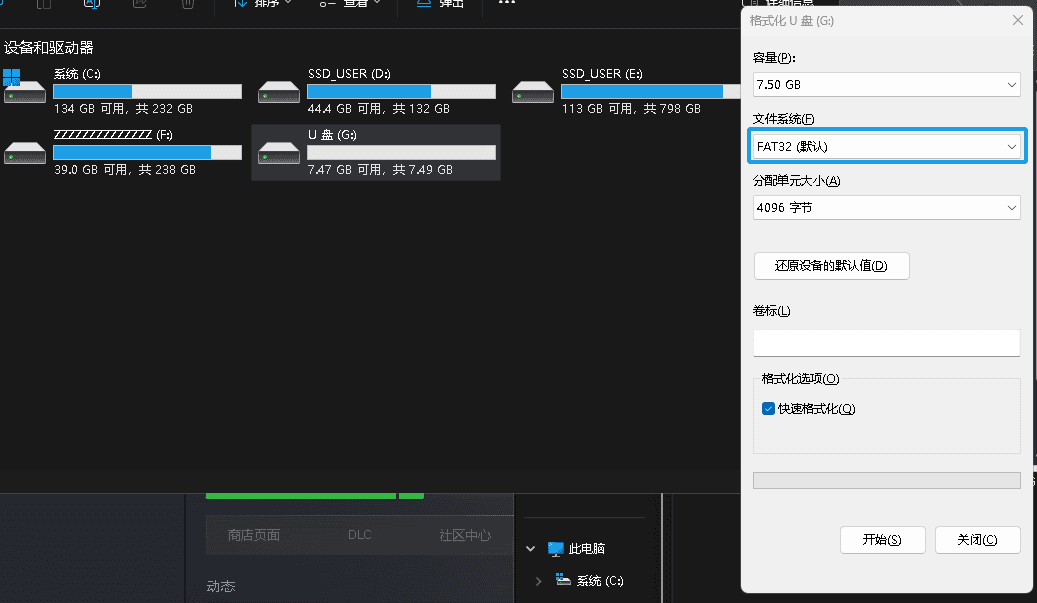Select the U 盘 (G:) drive icon
Image resolution: width=1037 pixels, height=603 pixels.
[279, 152]
